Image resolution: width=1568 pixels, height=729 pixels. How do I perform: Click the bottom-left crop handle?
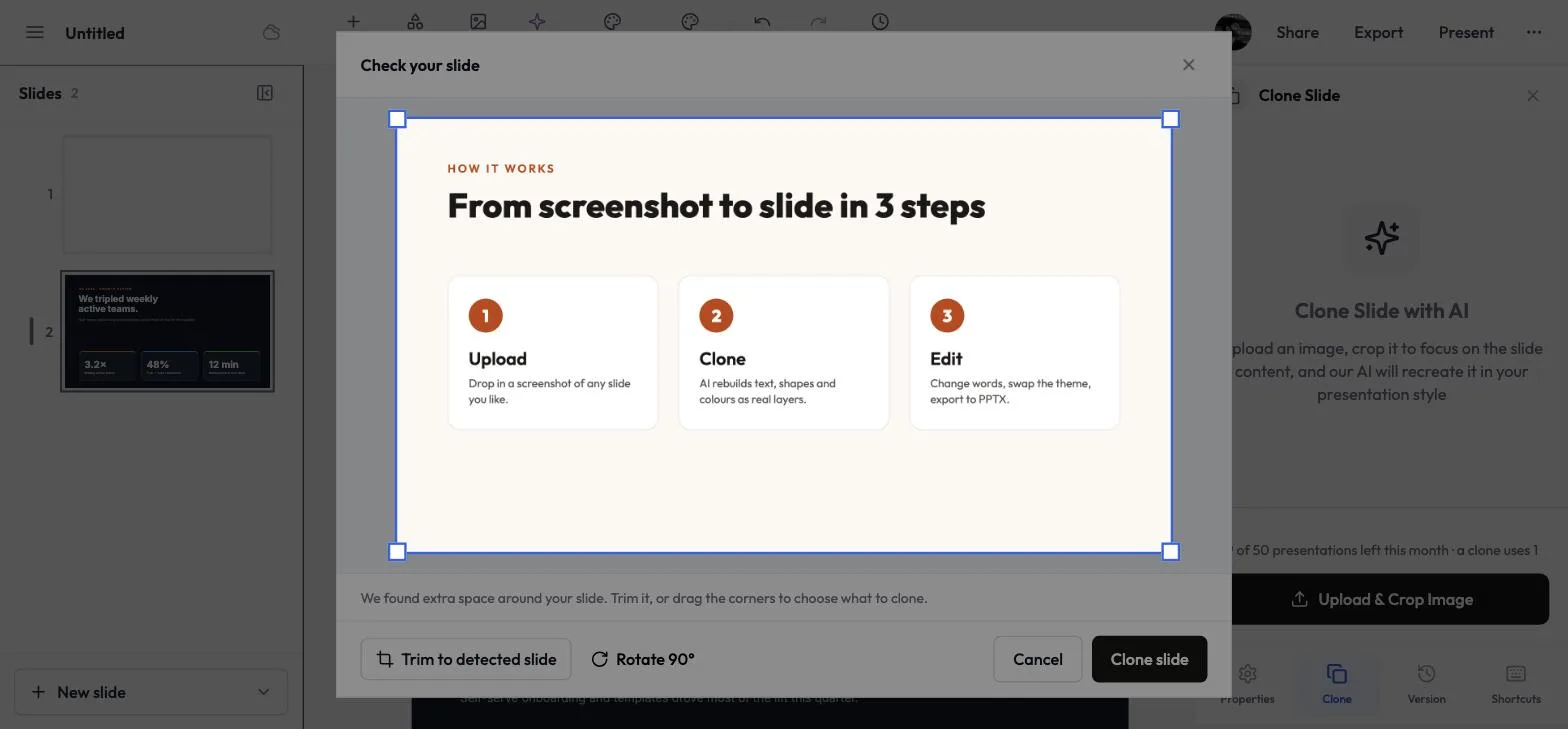(397, 551)
